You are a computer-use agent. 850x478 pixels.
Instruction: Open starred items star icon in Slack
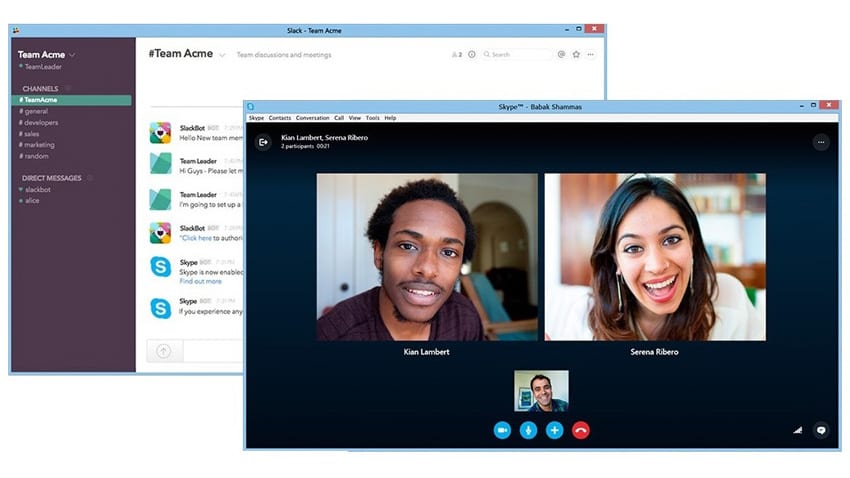576,54
